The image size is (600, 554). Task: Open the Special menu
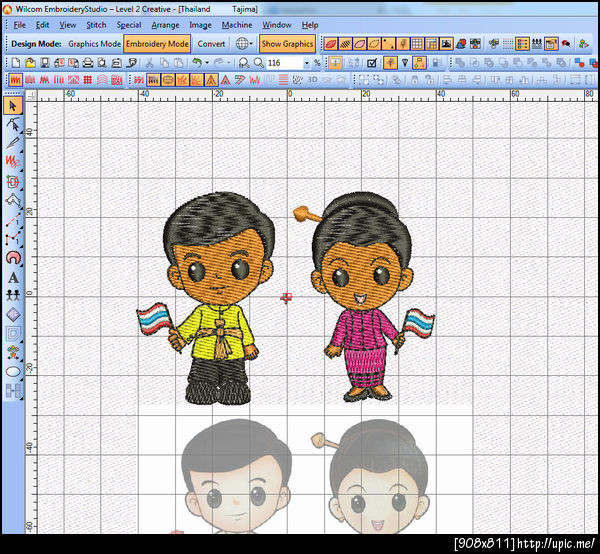point(129,25)
